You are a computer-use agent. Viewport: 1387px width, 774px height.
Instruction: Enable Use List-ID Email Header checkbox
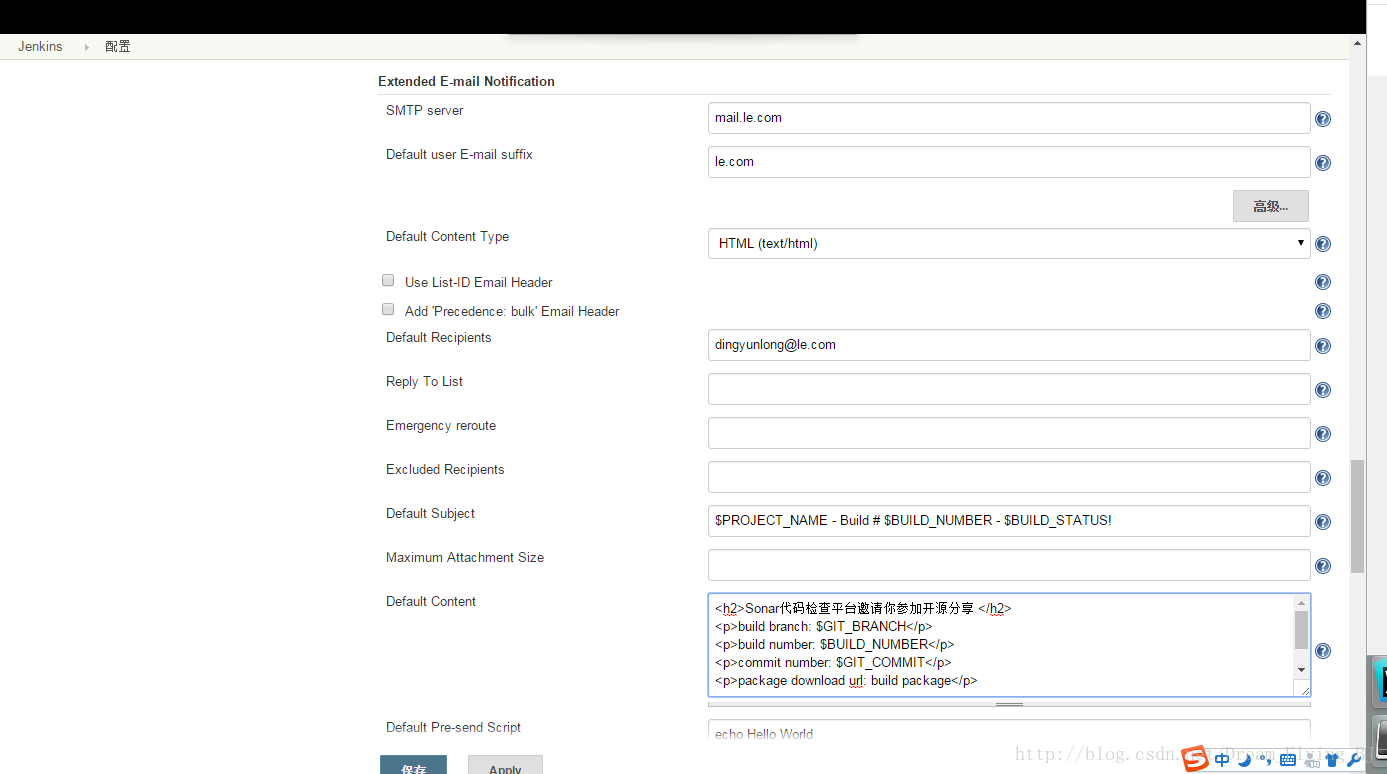pos(388,281)
